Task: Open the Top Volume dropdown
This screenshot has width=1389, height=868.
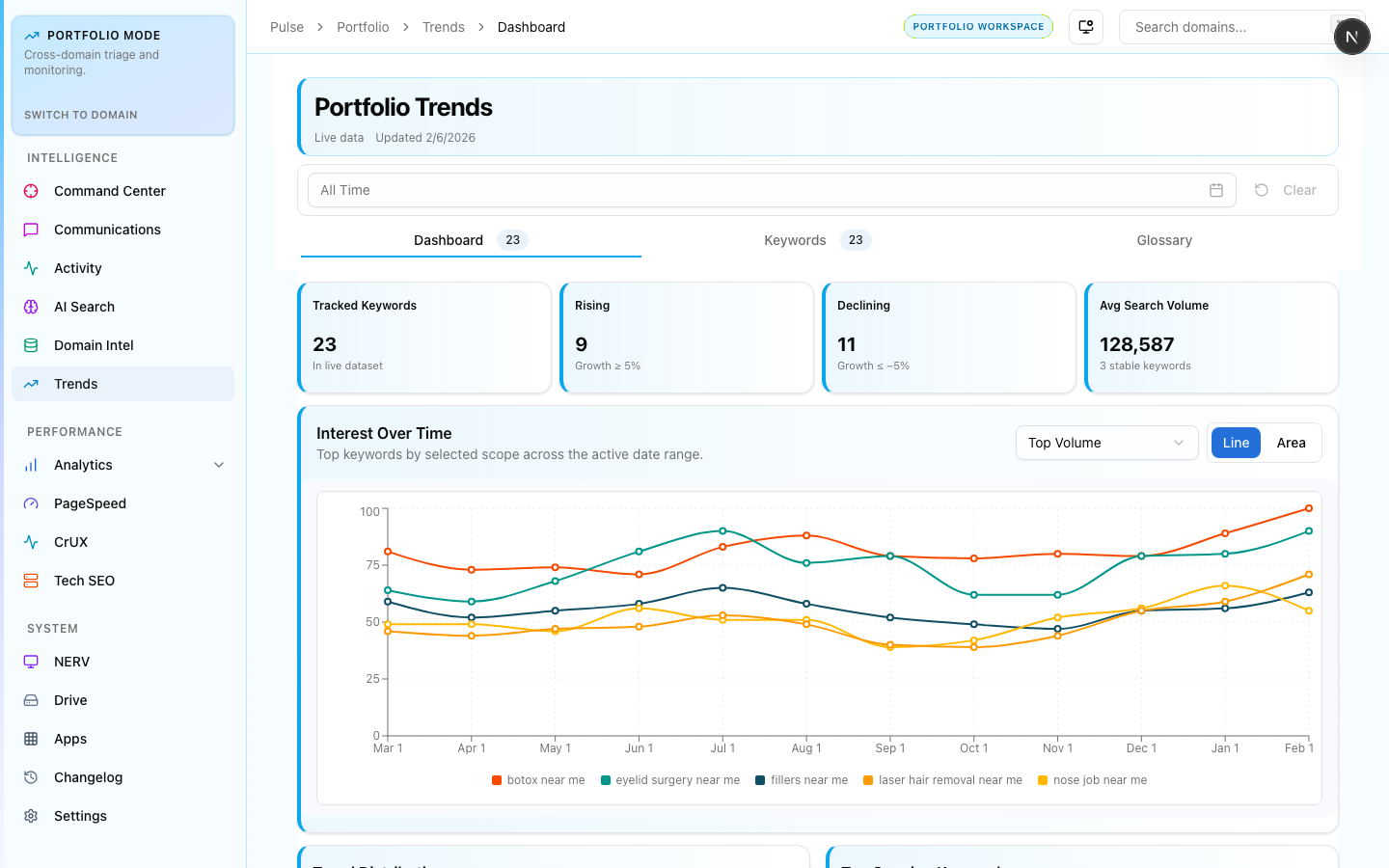Action: 1106,443
